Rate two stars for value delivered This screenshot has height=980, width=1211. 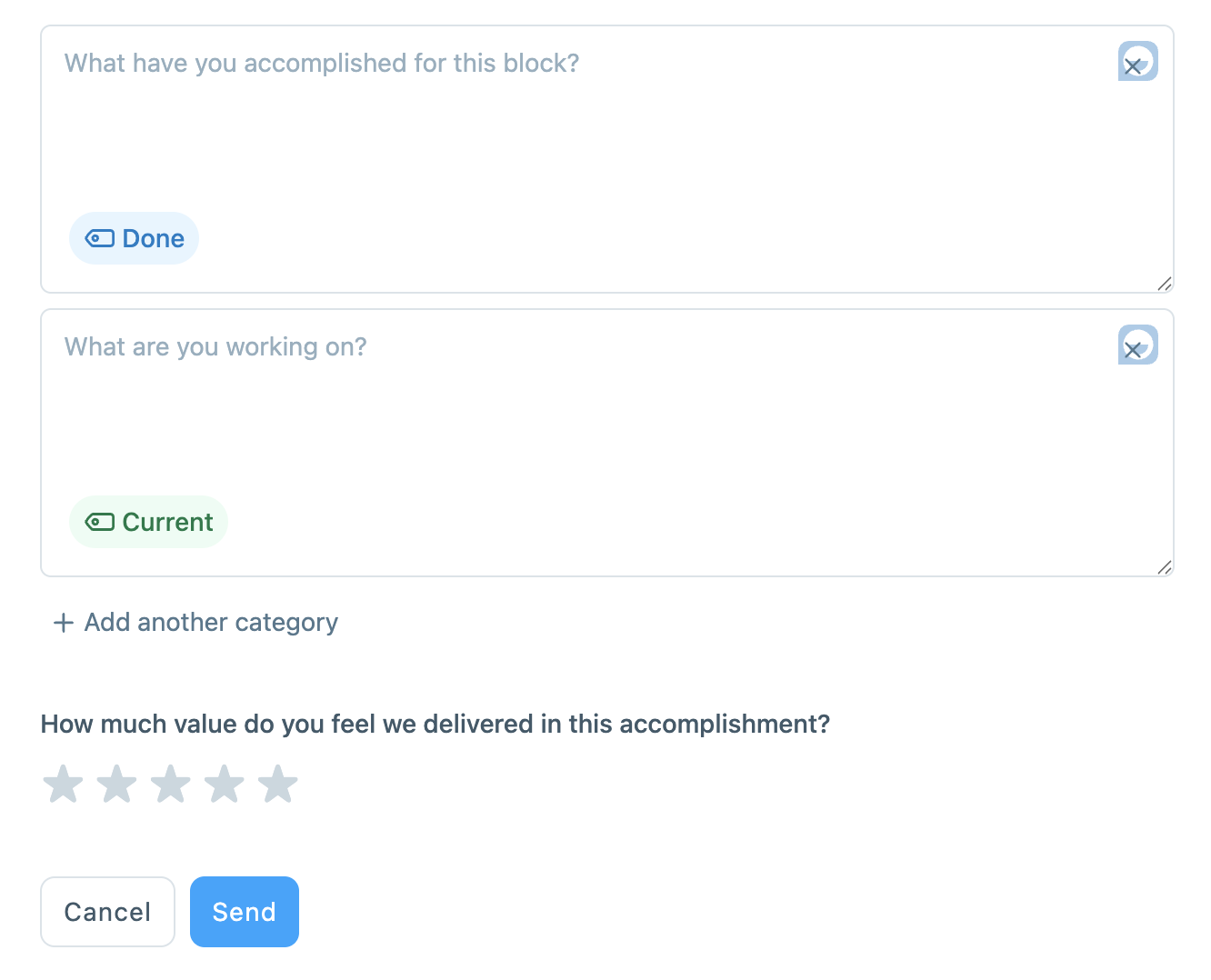tap(117, 784)
